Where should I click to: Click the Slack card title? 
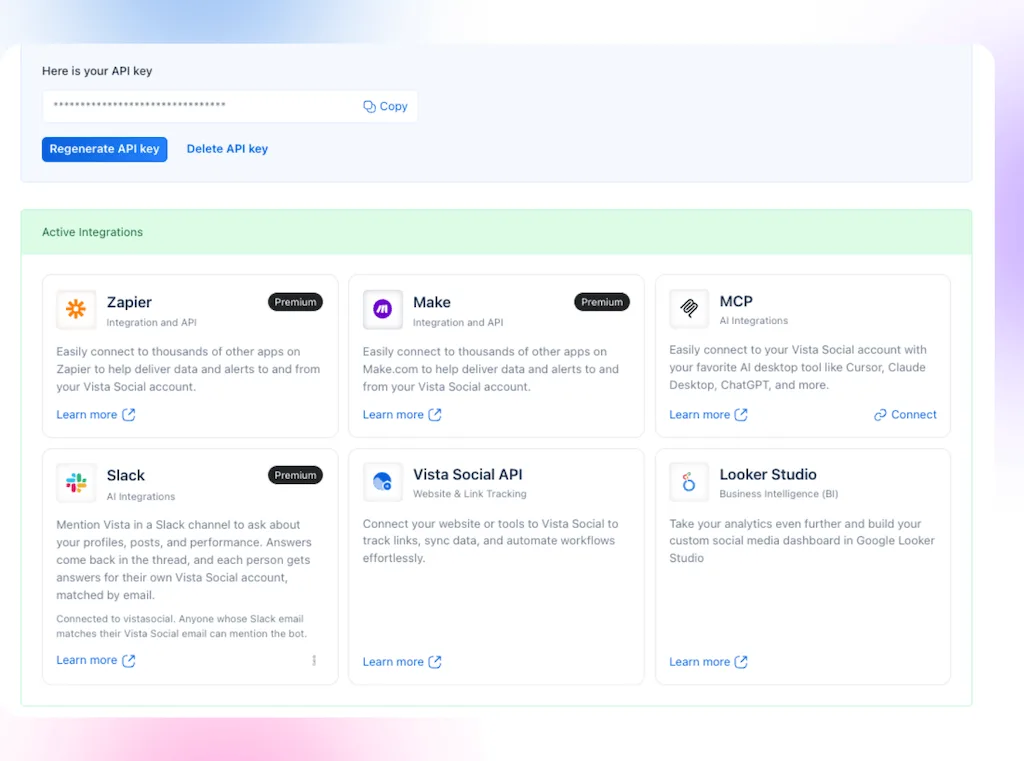point(125,476)
